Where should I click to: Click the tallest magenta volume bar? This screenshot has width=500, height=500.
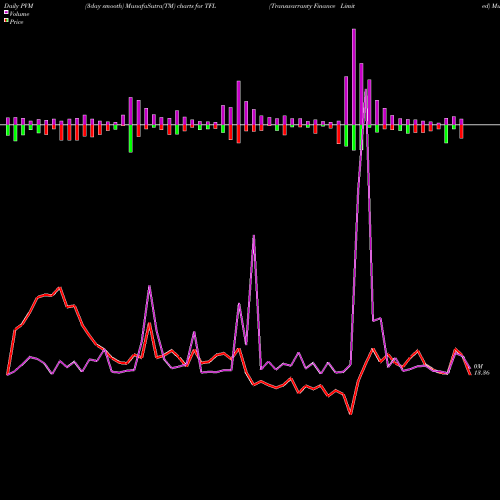(354, 77)
